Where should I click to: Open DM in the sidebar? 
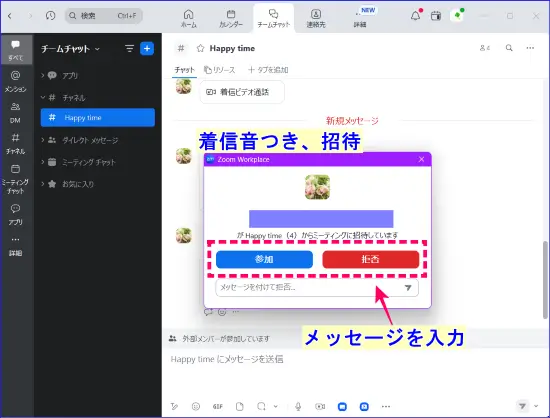pos(15,113)
